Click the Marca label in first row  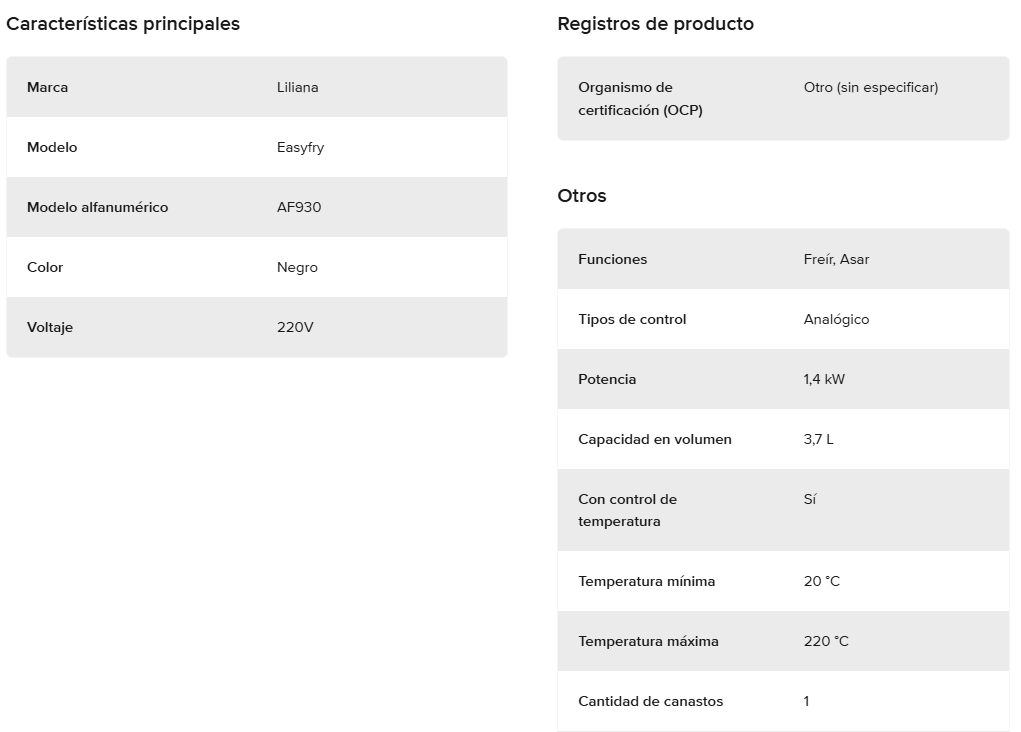click(x=48, y=87)
